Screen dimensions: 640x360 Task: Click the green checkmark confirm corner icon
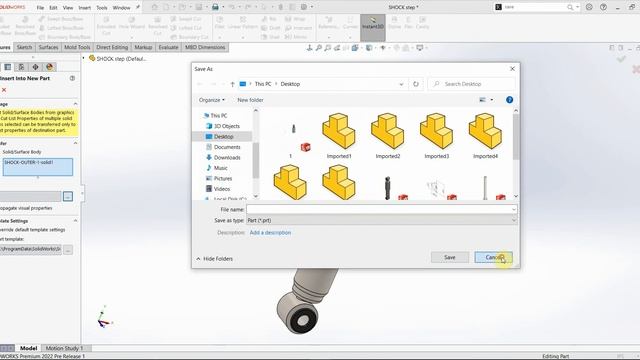point(621,60)
